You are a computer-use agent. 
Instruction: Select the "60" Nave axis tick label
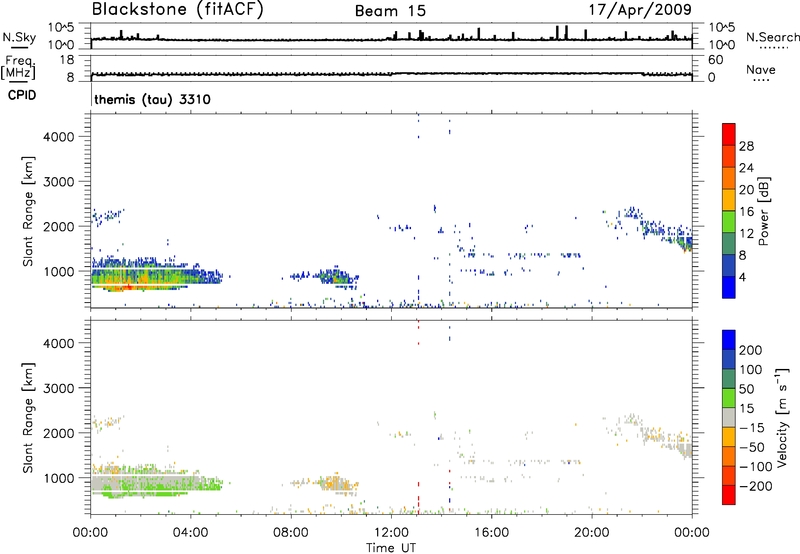(x=715, y=60)
